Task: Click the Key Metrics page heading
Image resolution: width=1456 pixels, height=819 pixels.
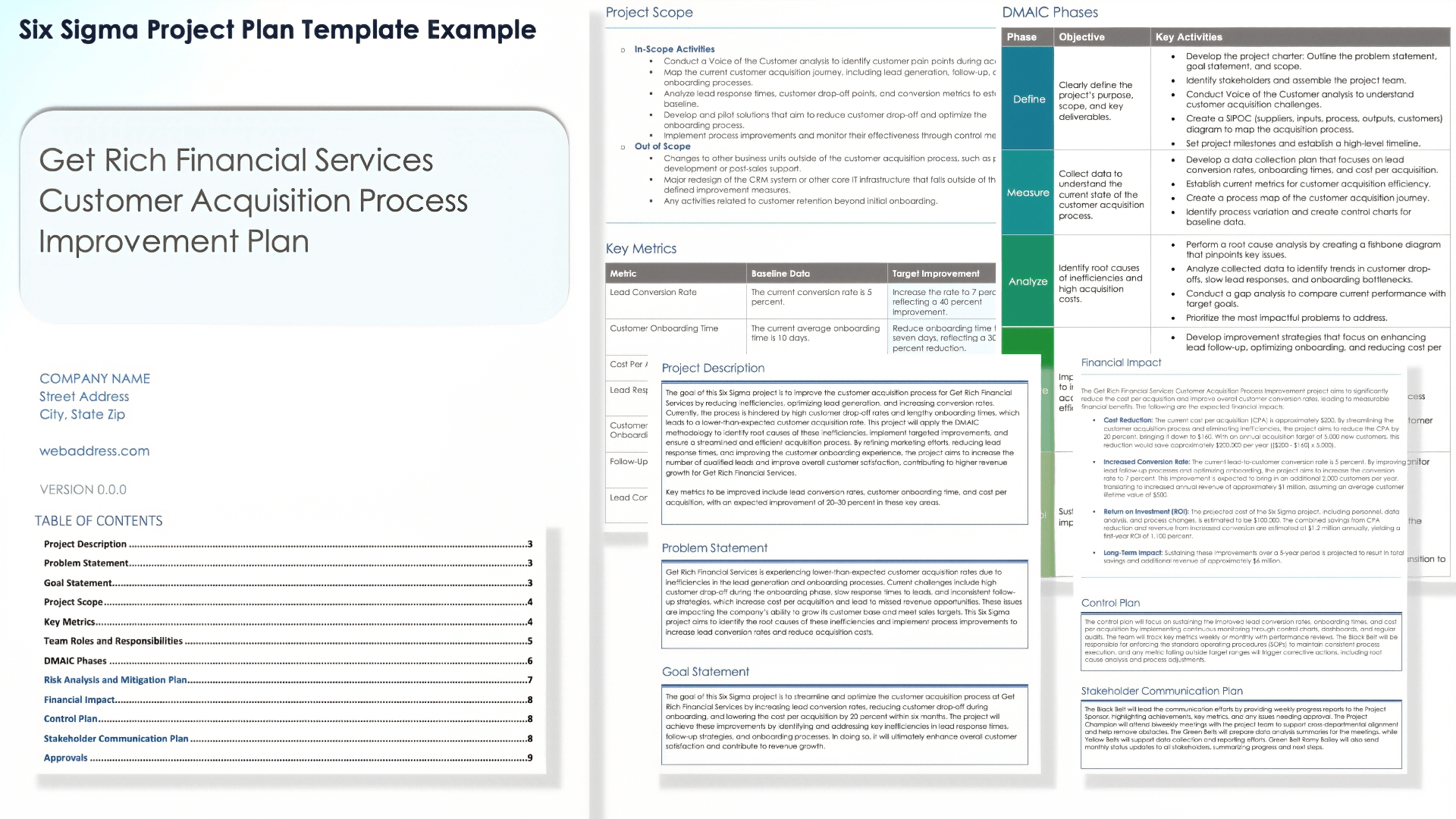Action: coord(641,249)
